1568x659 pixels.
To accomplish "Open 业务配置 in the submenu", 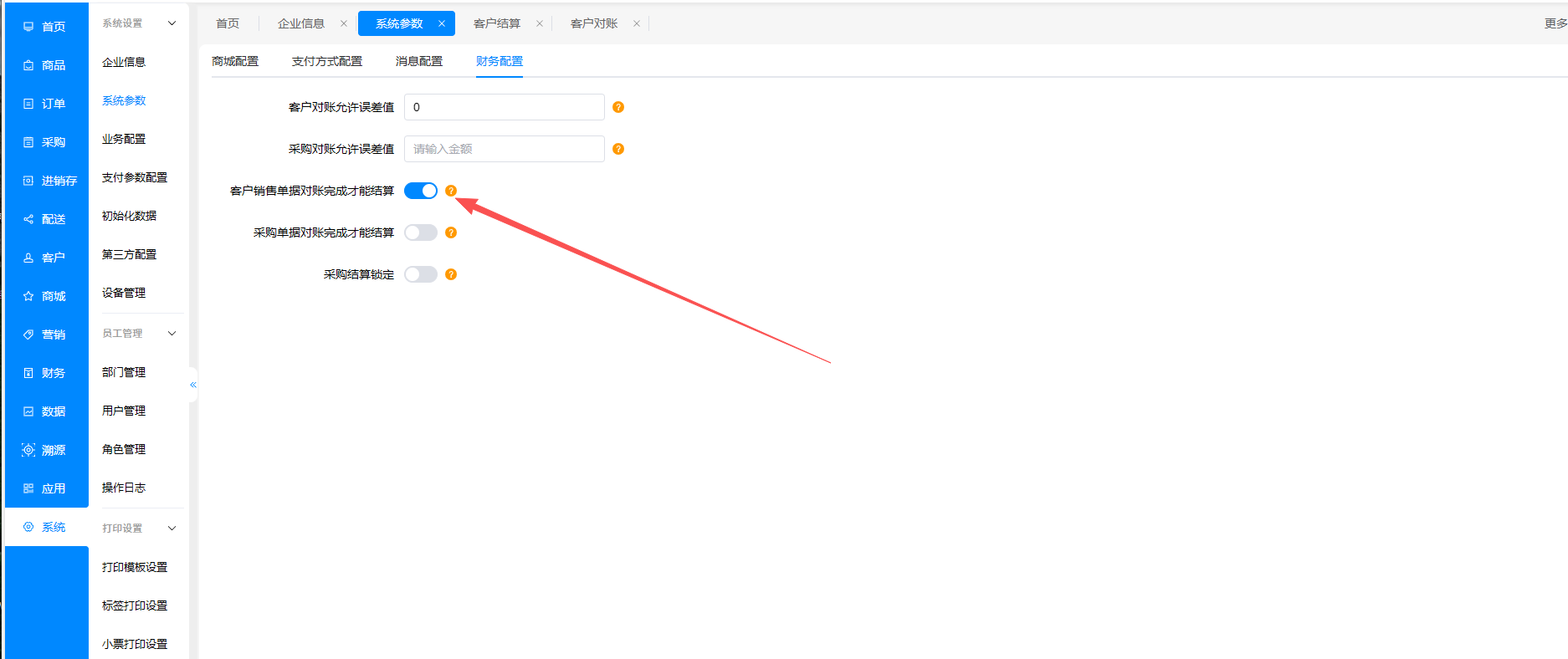I will pyautogui.click(x=124, y=139).
